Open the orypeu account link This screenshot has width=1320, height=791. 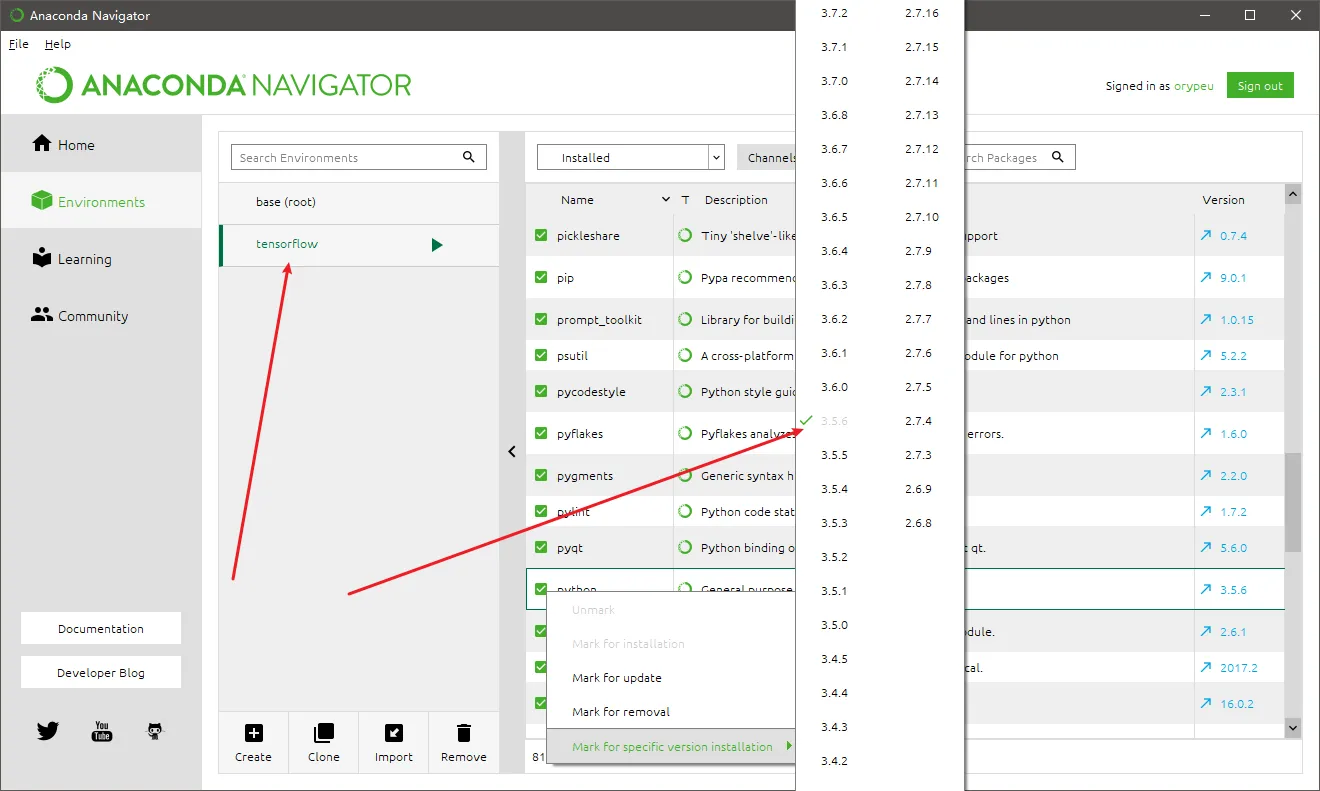(x=1194, y=86)
